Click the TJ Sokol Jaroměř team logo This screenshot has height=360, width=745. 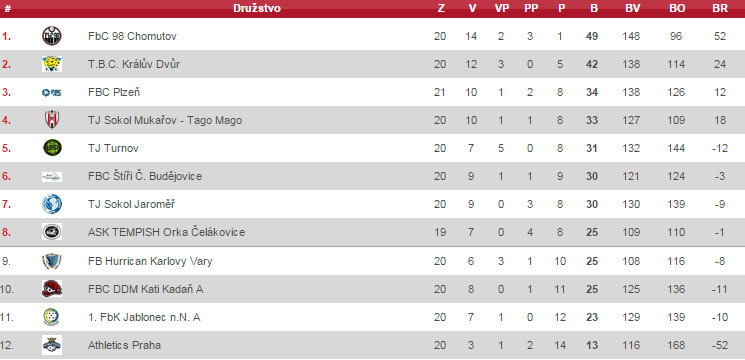tap(51, 204)
